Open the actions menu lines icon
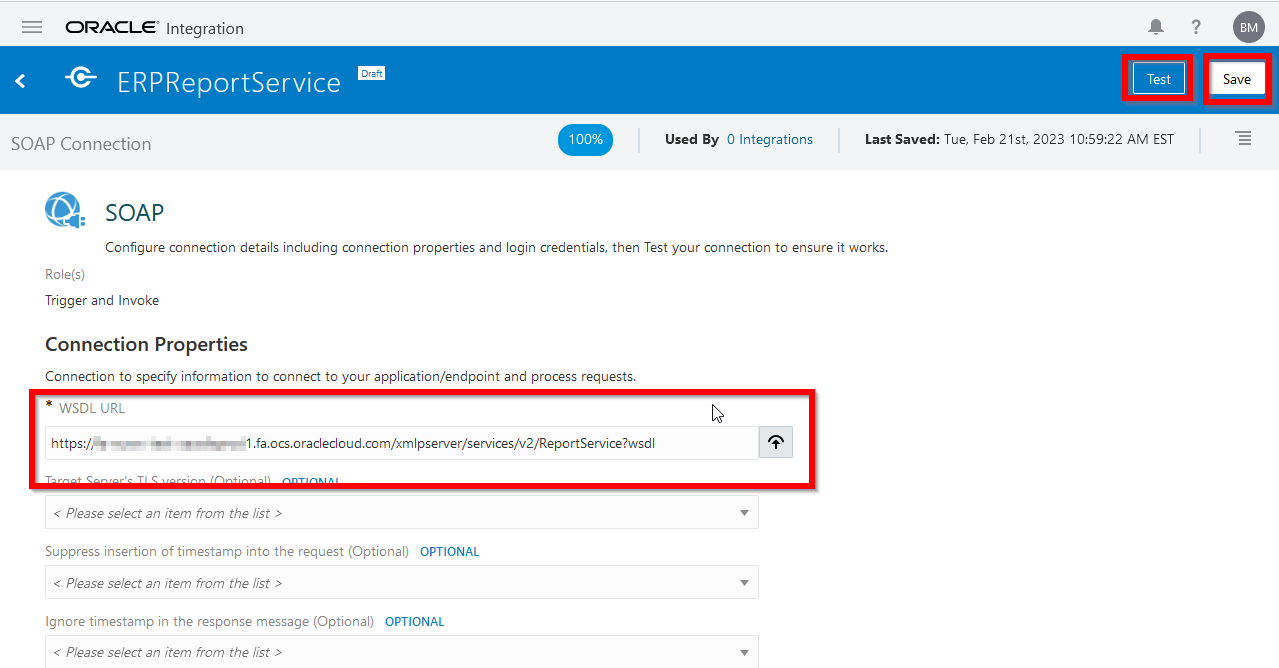Image resolution: width=1279 pixels, height=668 pixels. (1243, 139)
